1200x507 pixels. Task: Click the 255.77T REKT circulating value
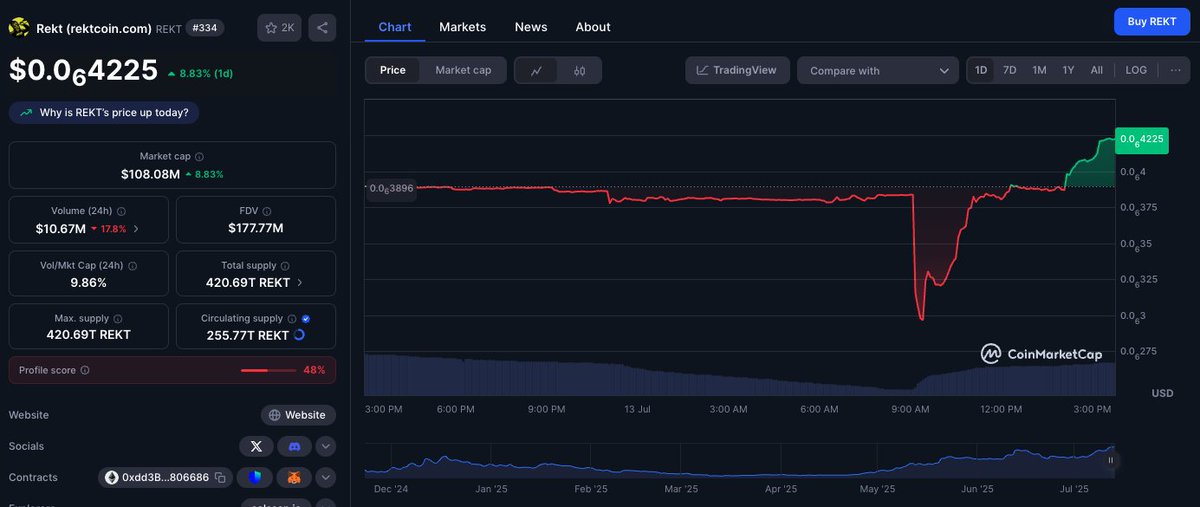245,335
